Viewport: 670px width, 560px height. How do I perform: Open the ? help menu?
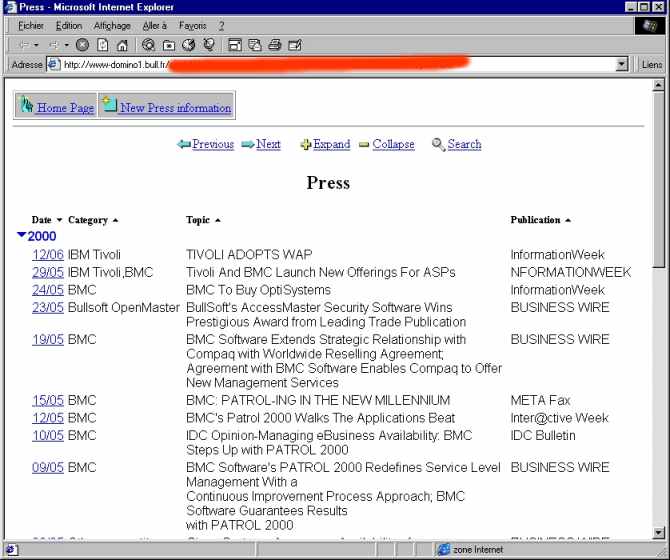click(x=221, y=26)
